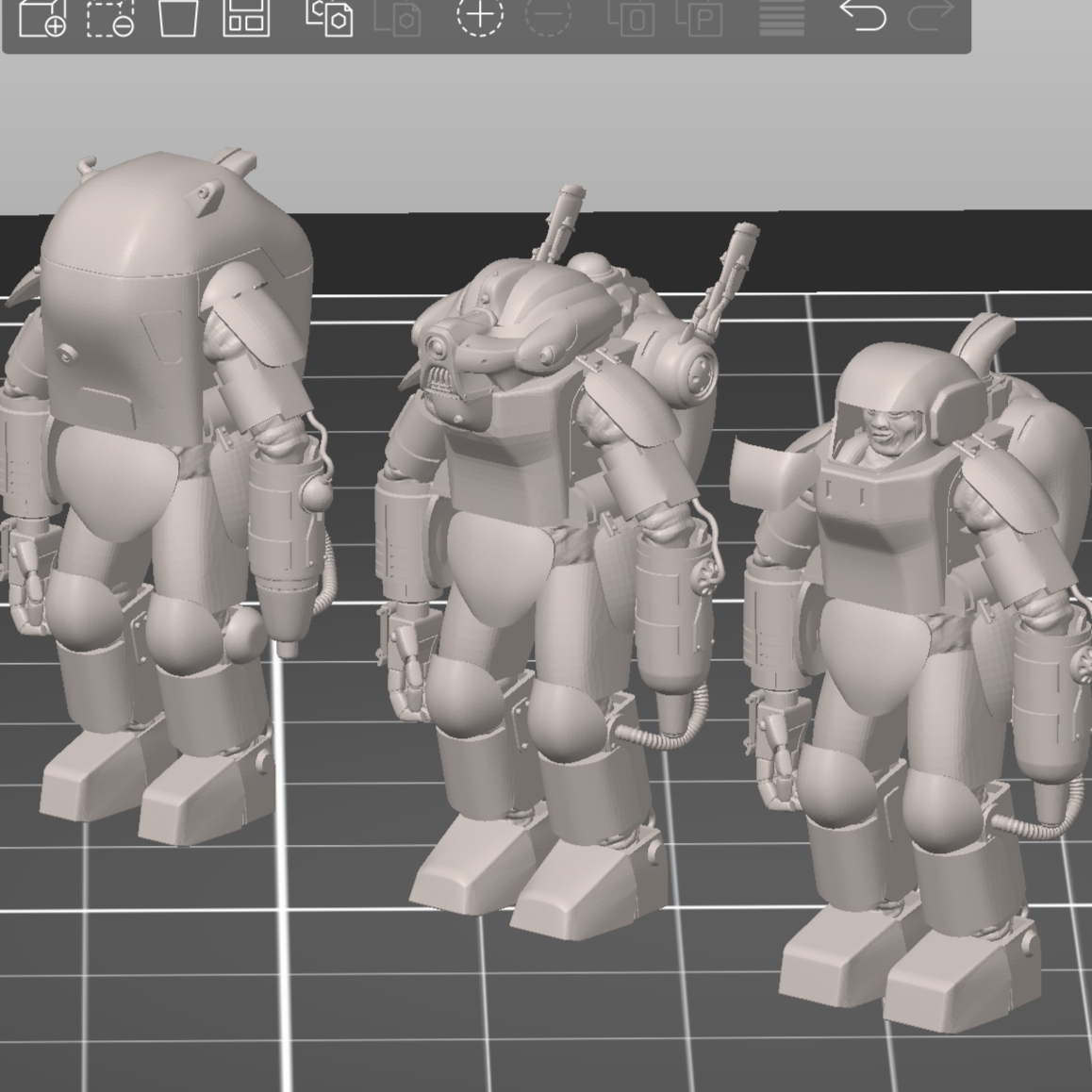Viewport: 1092px width, 1092px height.
Task: Click the copy models icon
Action: pos(330,17)
